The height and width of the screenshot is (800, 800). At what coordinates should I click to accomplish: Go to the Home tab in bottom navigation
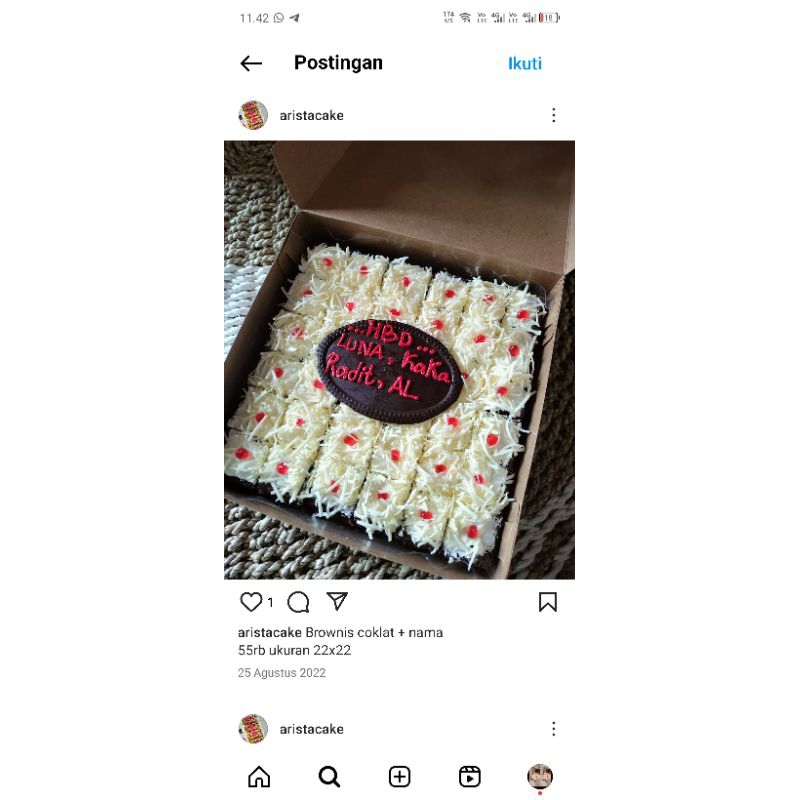[x=259, y=777]
